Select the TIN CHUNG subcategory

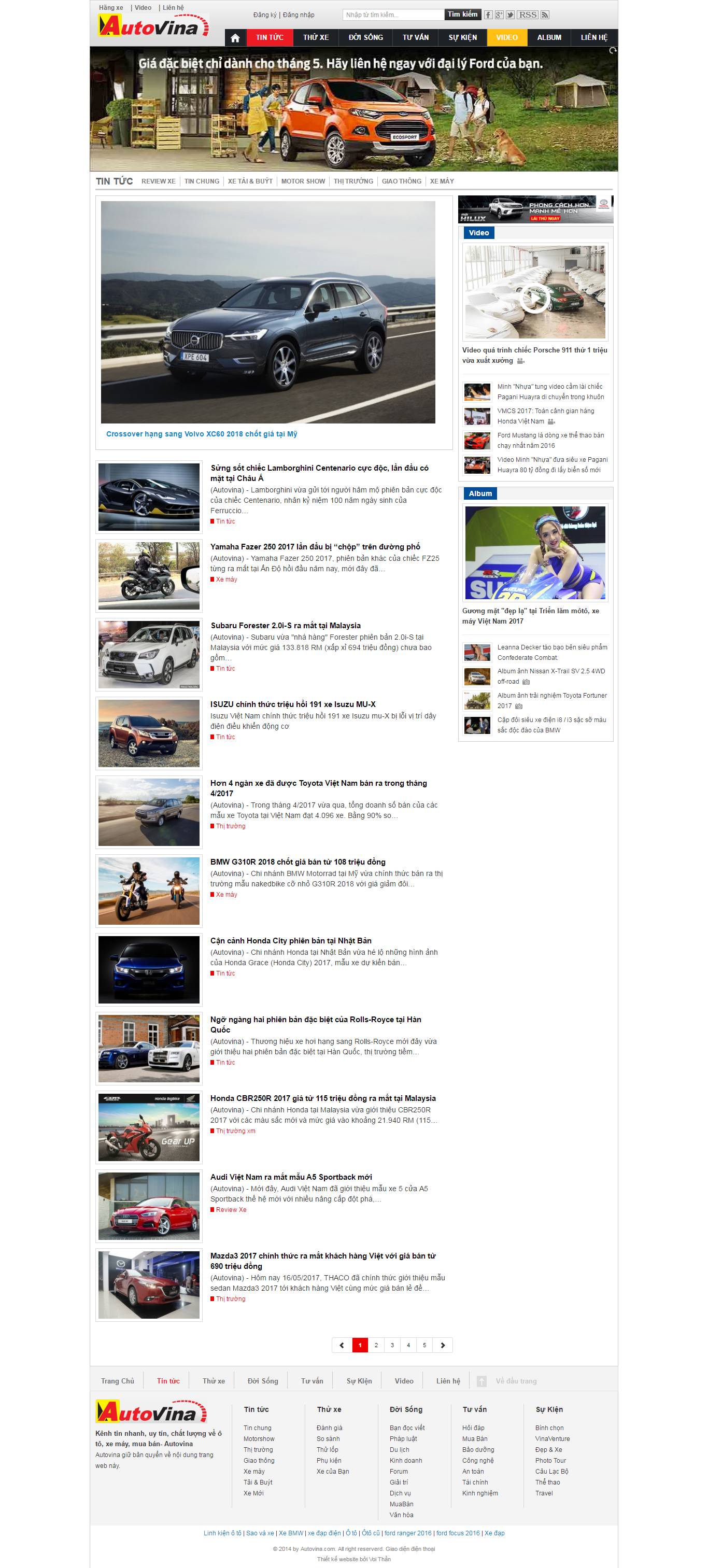(x=202, y=181)
